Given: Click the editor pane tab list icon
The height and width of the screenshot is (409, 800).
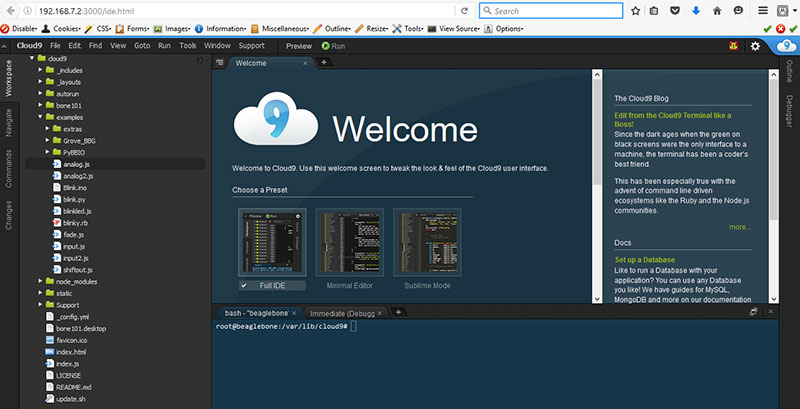Looking at the screenshot, I should (219, 63).
